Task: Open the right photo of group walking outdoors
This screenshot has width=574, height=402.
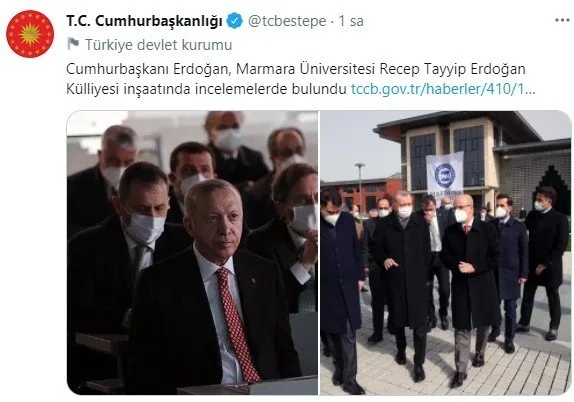Action: coord(446,253)
